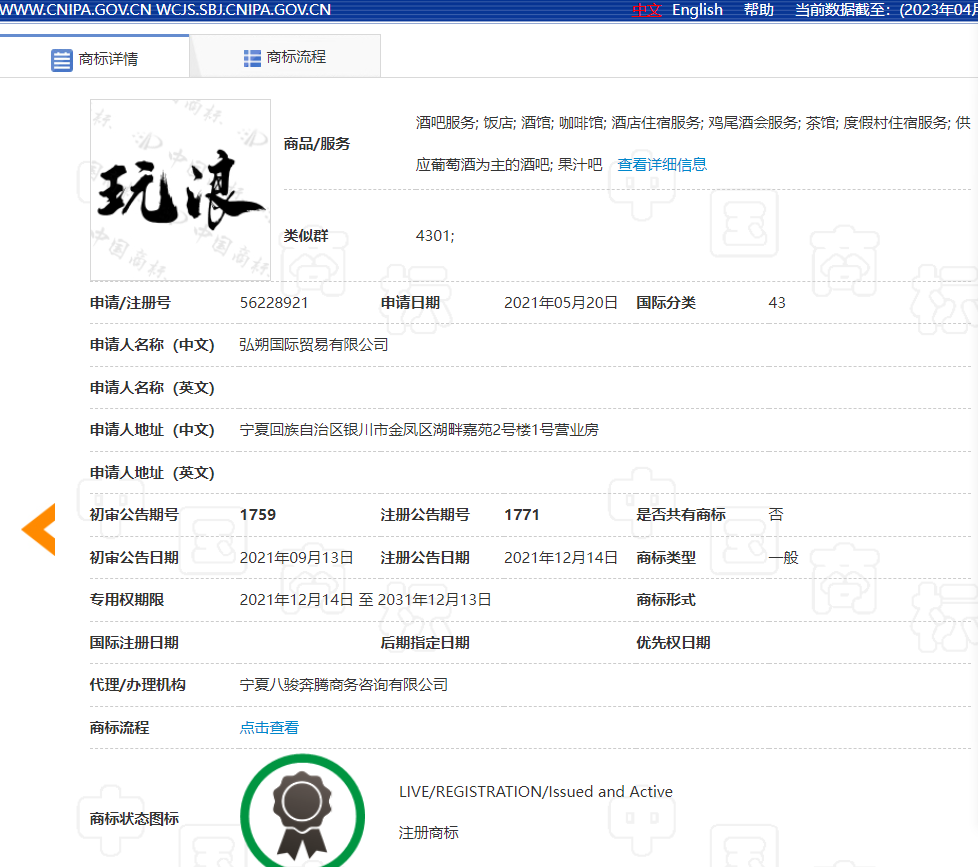Click the orange left arrow icon

[x=39, y=529]
